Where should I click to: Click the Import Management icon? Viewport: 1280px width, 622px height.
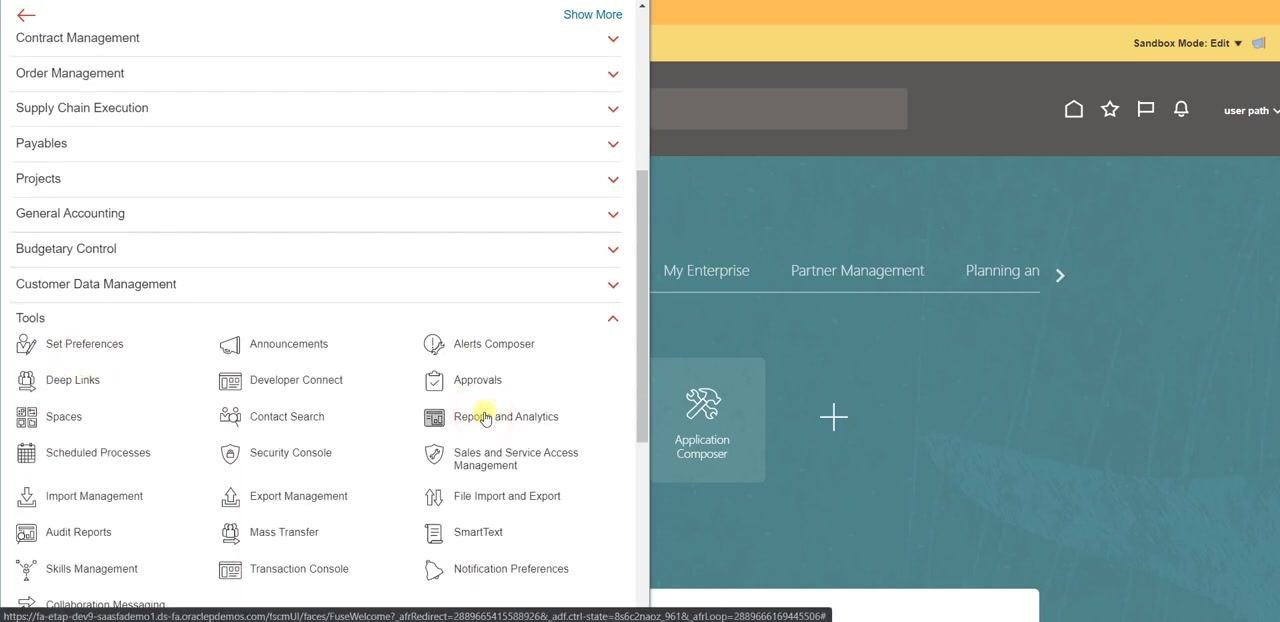(x=26, y=496)
